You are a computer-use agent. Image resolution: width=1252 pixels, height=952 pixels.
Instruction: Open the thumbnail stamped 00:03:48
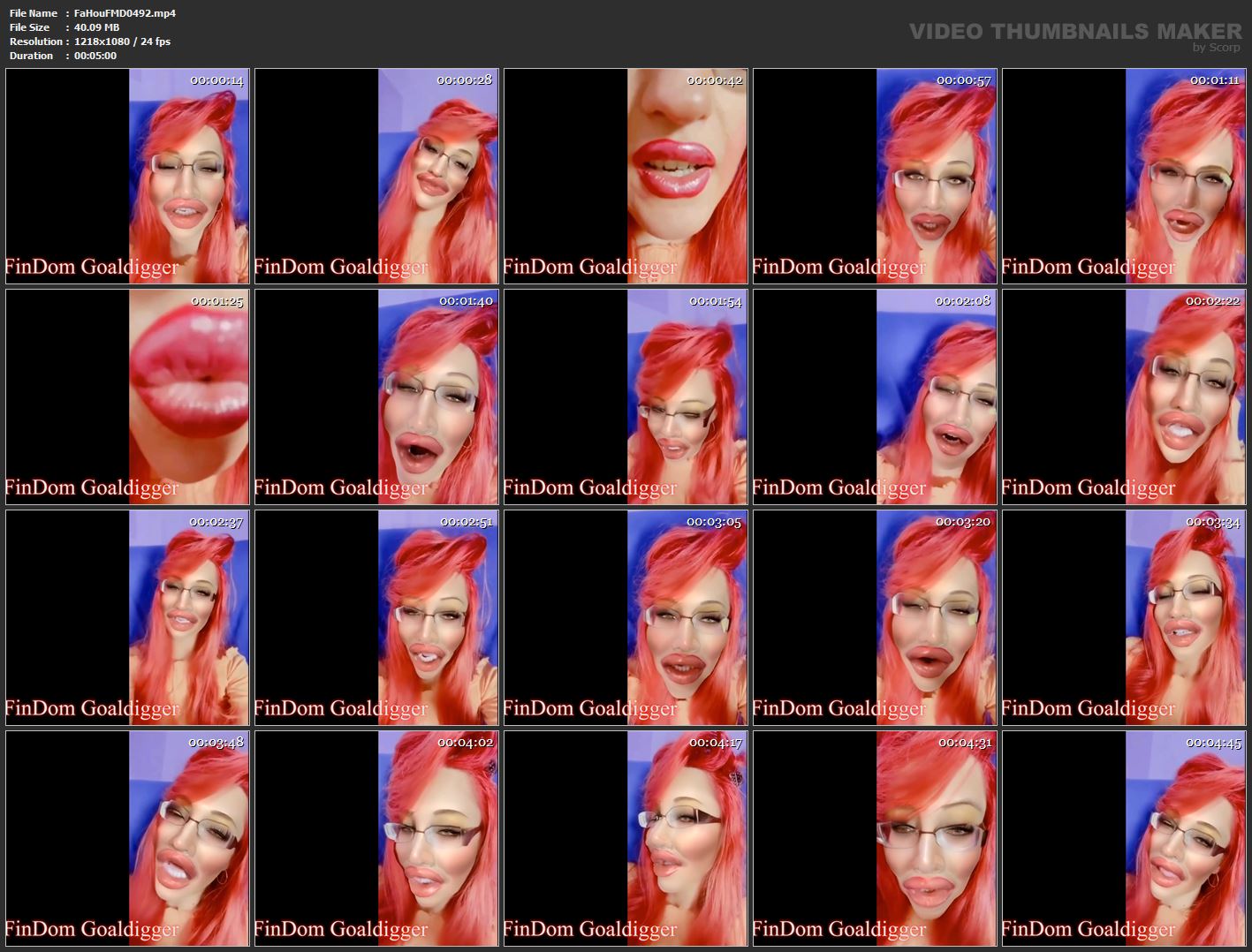click(x=128, y=839)
